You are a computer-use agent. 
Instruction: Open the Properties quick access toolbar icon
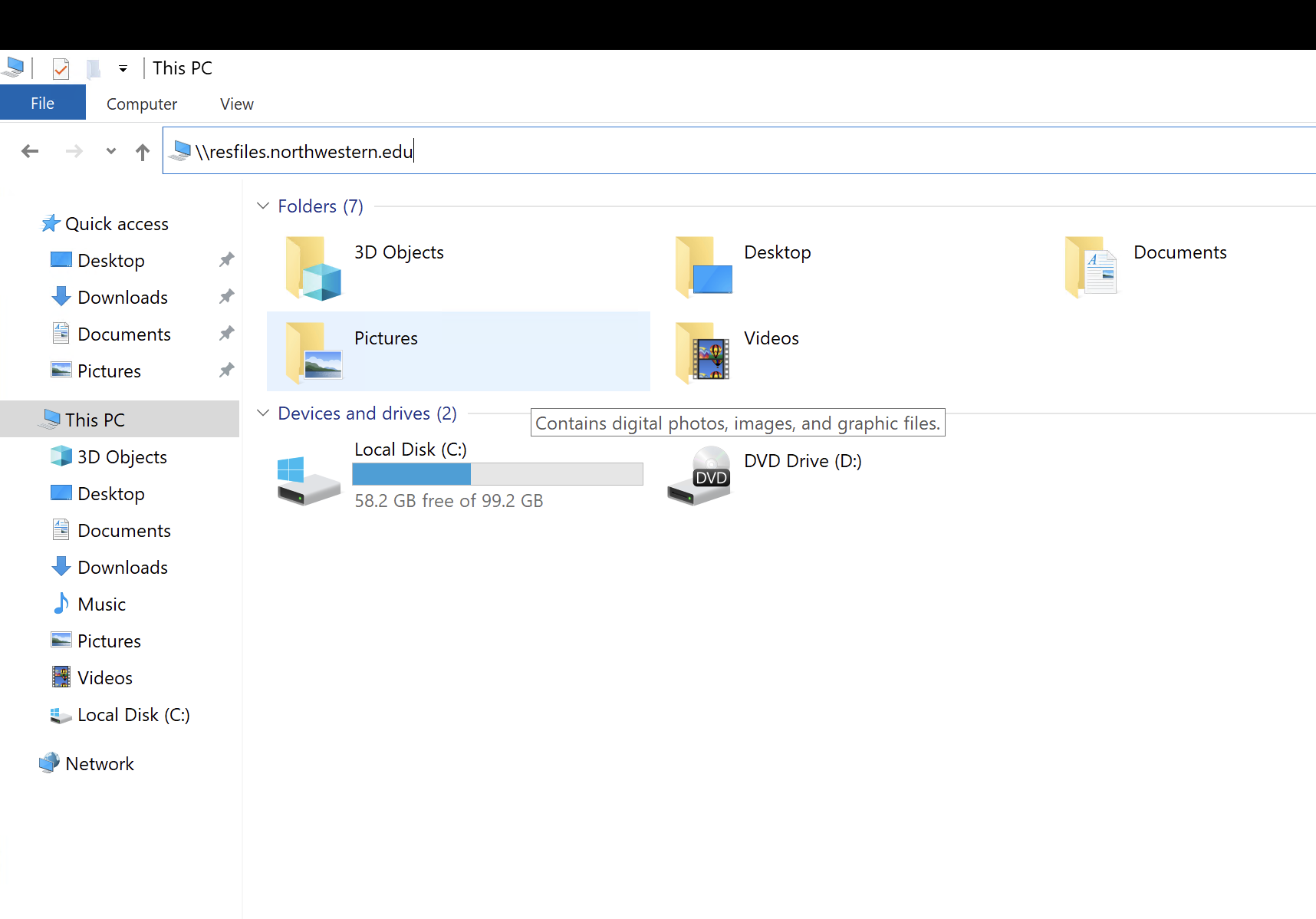tap(61, 69)
